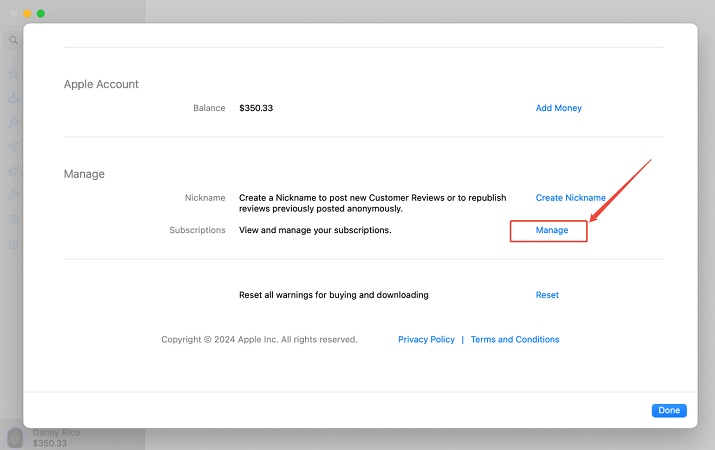Screen dimensions: 715x450
Task: Click the yellow minimize window button
Action: point(27,14)
